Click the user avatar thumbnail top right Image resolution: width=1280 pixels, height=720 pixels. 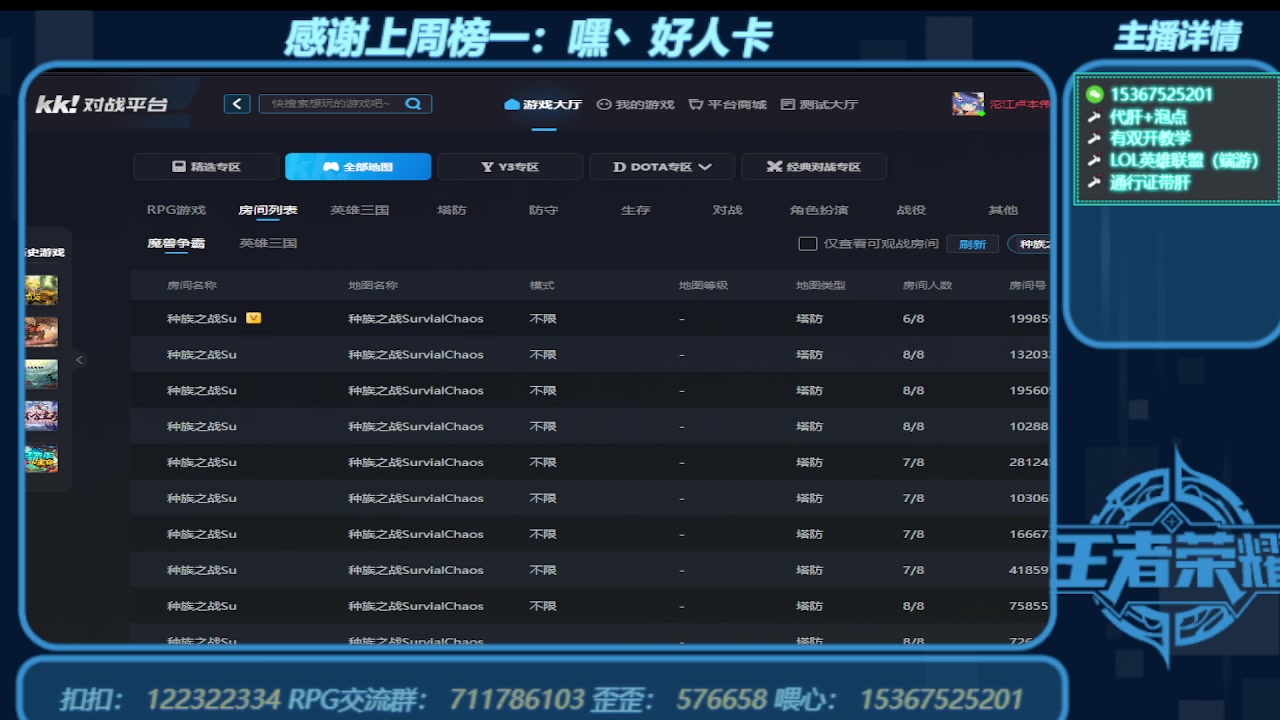[967, 103]
